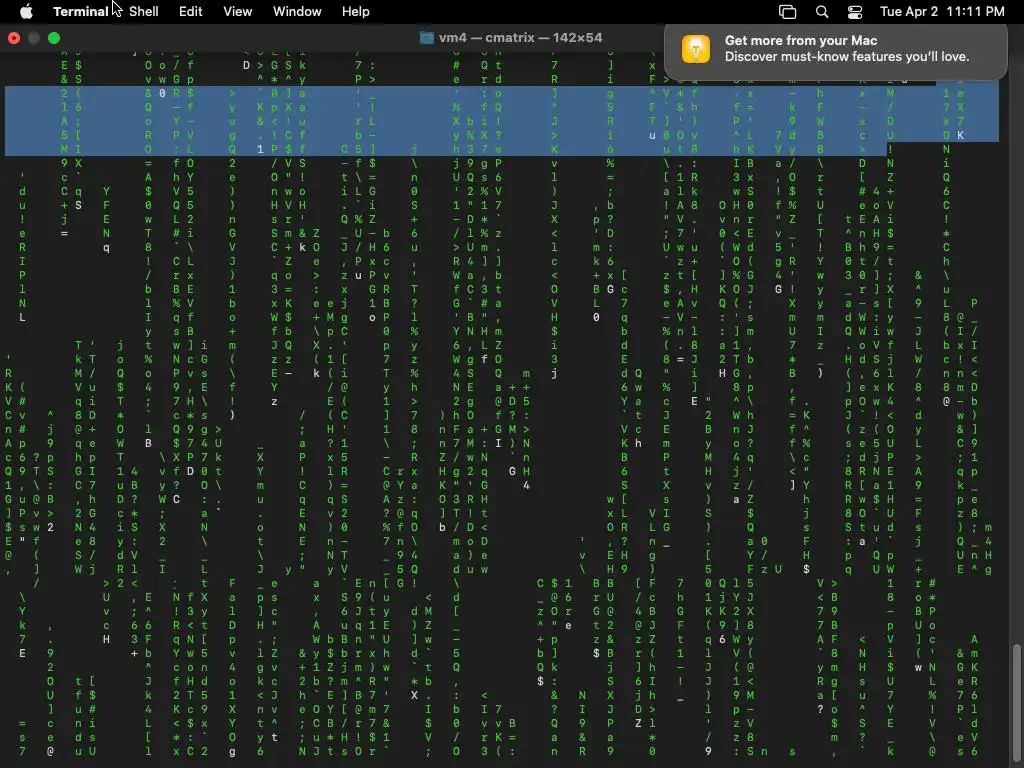Open the Window menu
This screenshot has height=768, width=1024.
[x=297, y=11]
